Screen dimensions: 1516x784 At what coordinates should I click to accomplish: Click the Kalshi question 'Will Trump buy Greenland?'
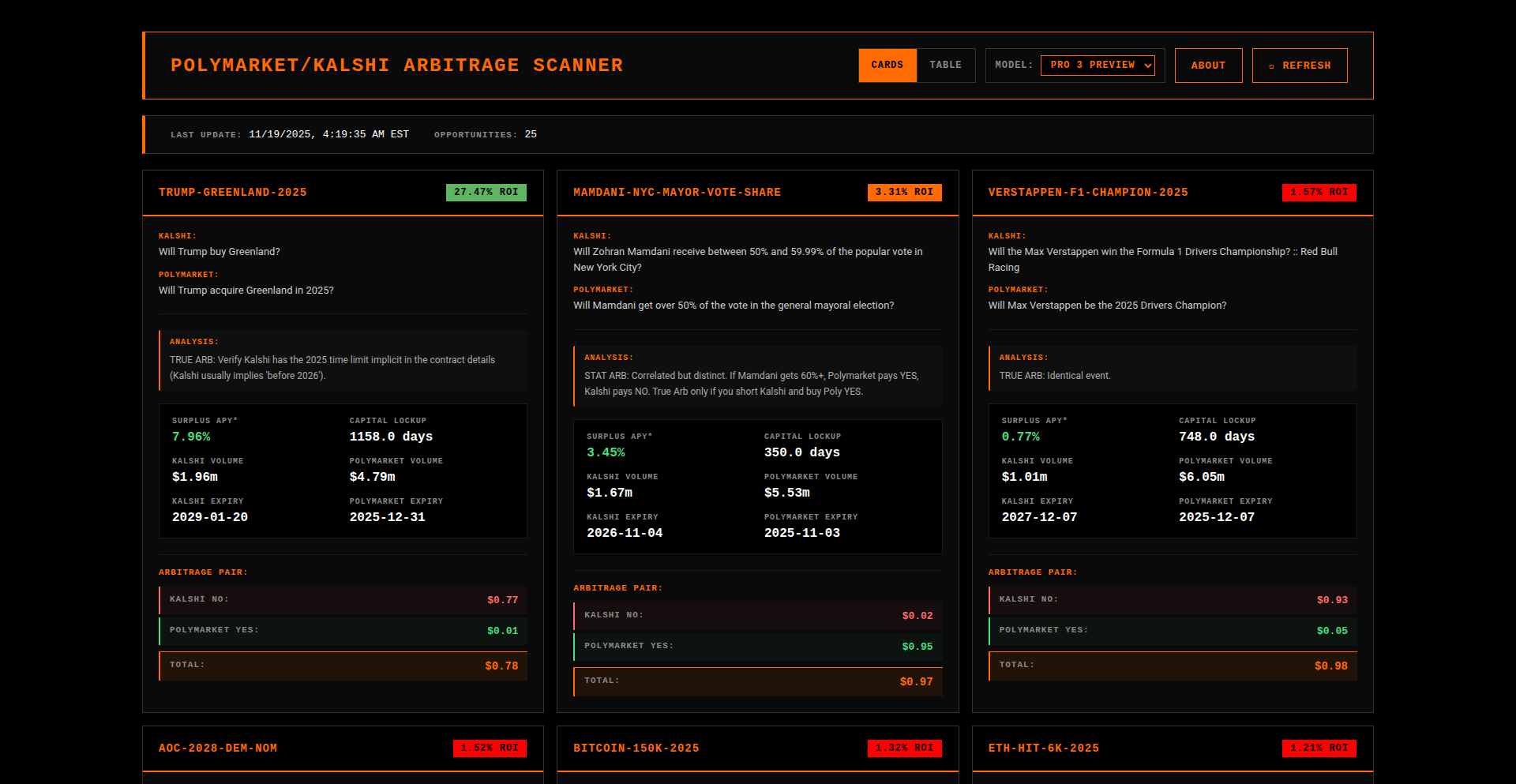point(219,252)
